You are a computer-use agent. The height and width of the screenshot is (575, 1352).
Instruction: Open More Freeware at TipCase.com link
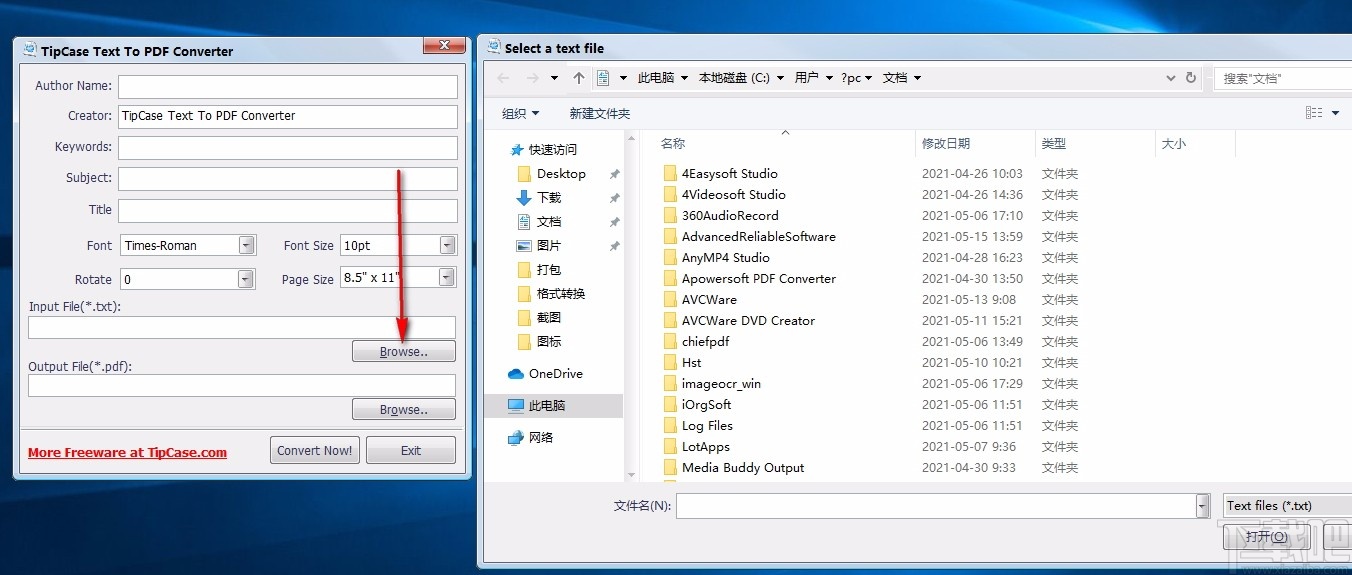click(x=127, y=453)
